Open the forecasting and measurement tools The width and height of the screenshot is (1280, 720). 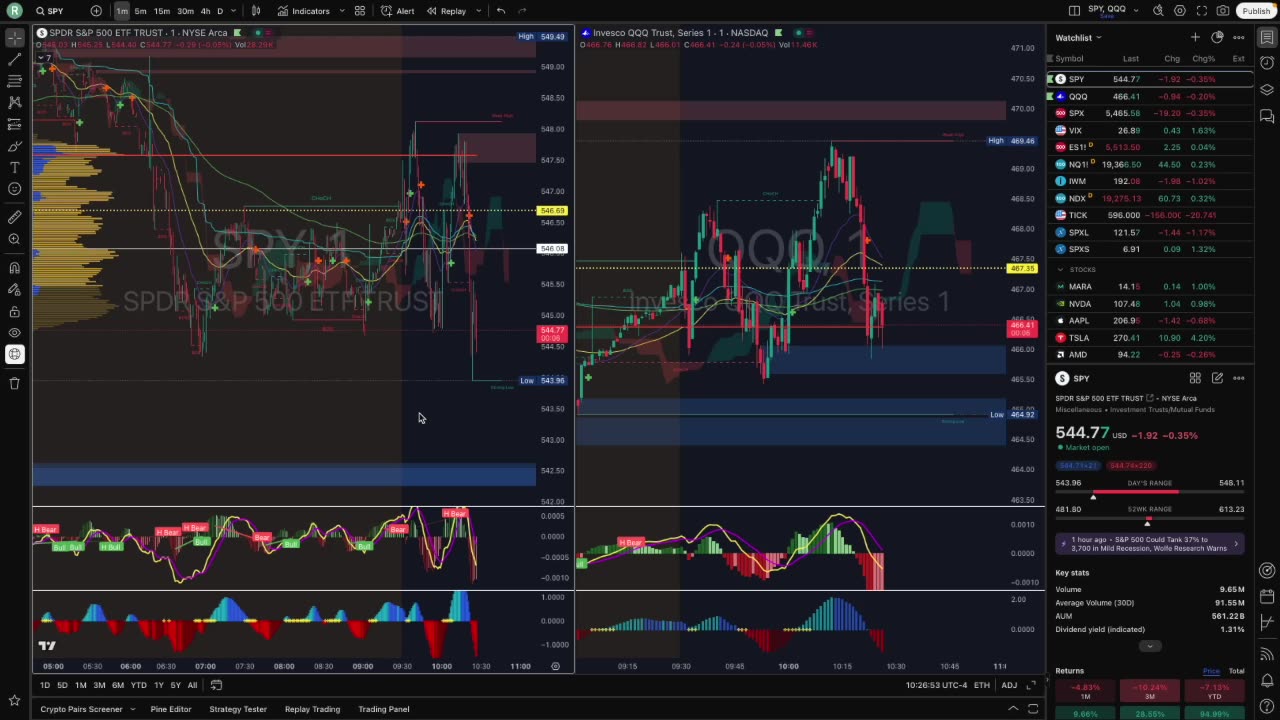pos(14,124)
